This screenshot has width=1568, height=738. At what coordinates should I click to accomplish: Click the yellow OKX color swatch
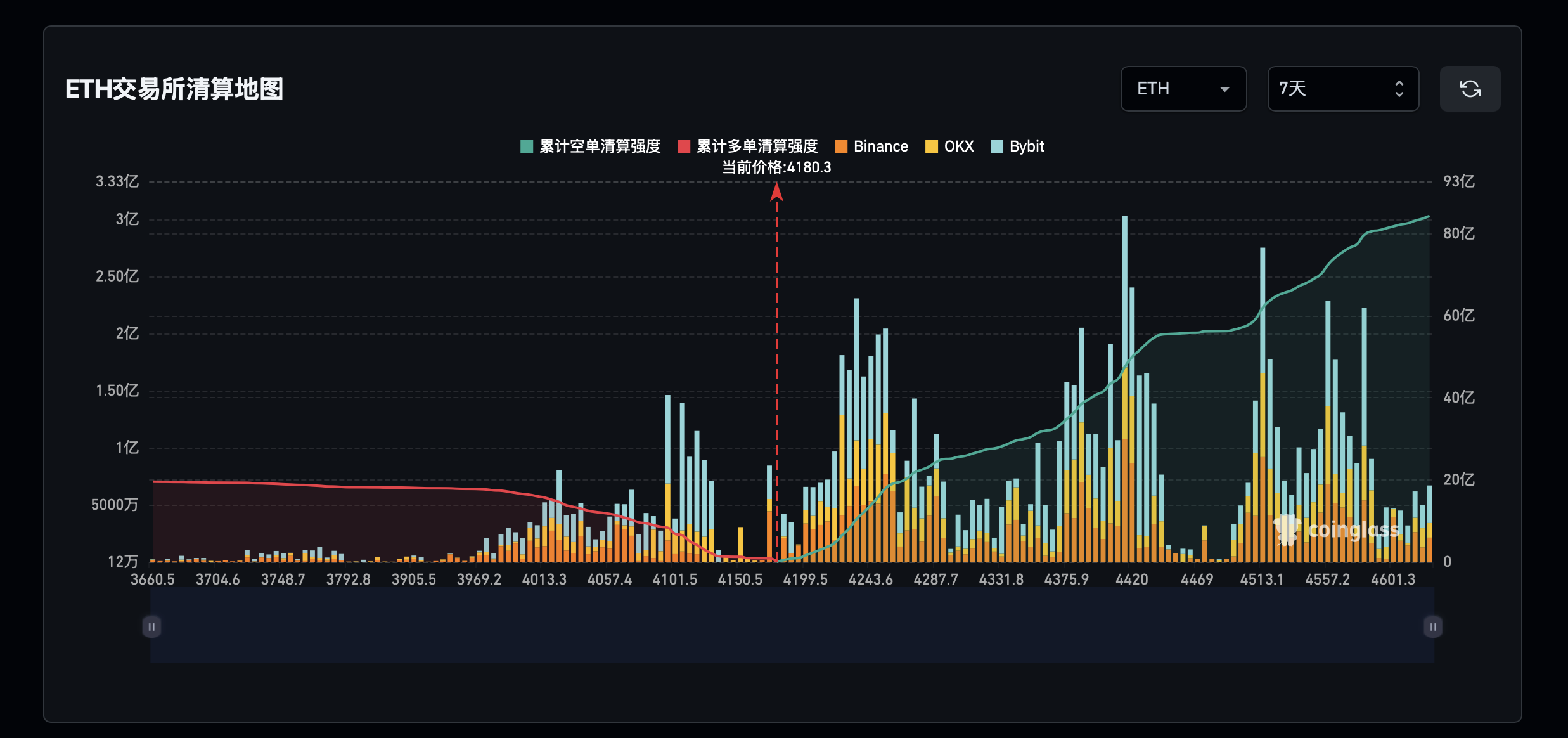pyautogui.click(x=932, y=146)
